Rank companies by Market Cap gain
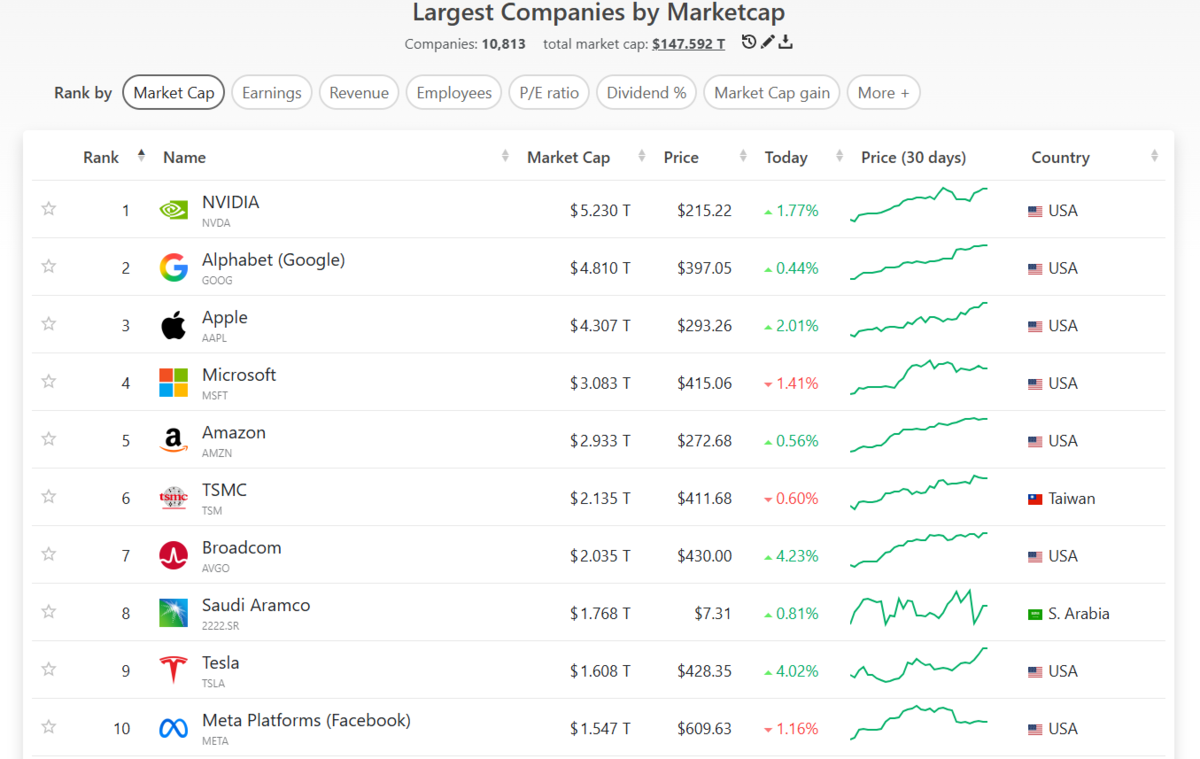This screenshot has width=1200, height=759. [x=772, y=93]
